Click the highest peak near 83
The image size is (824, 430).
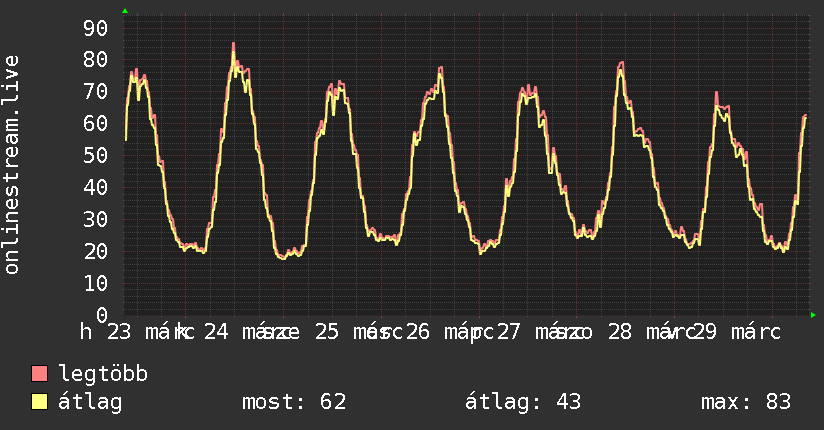pos(233,44)
